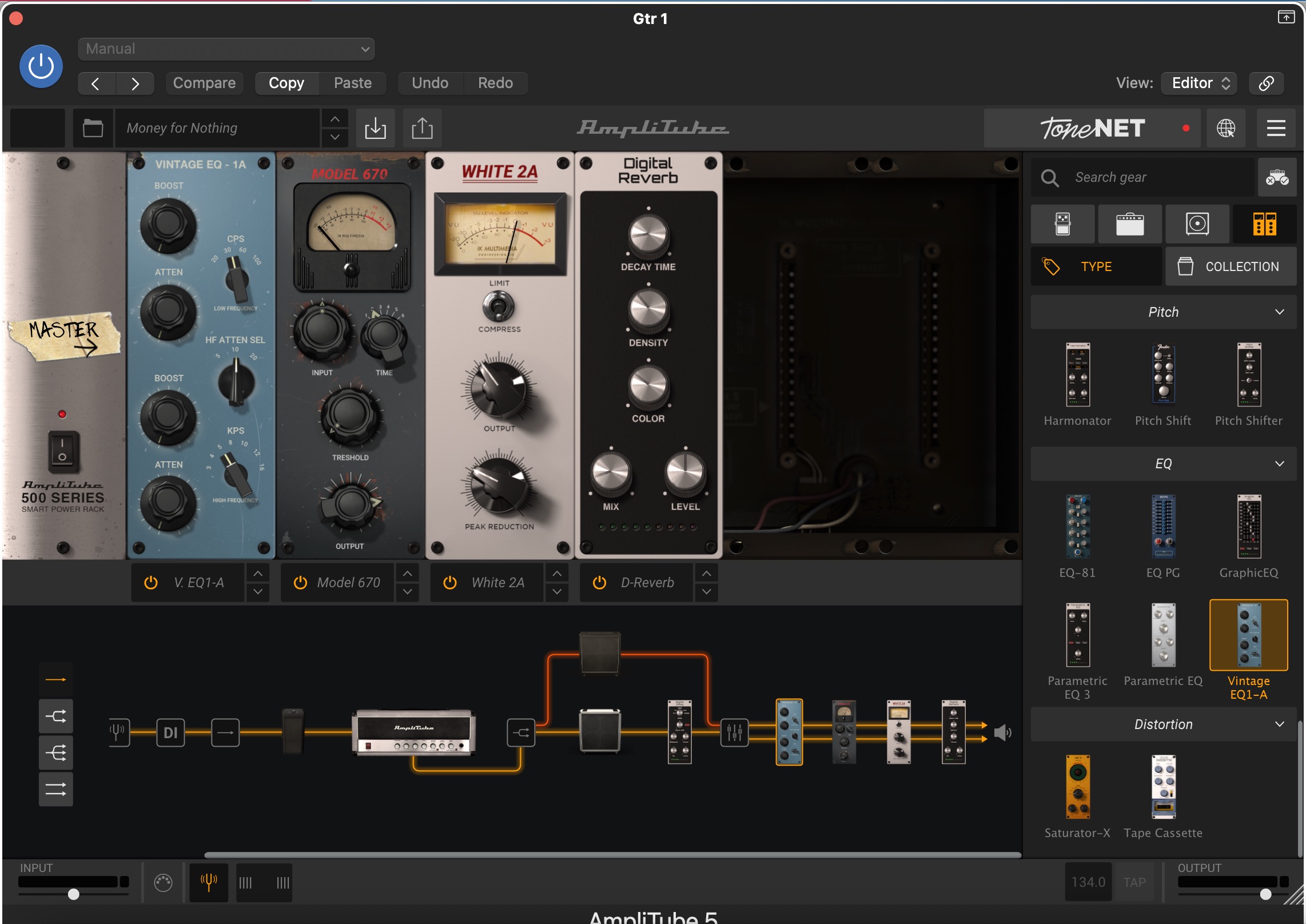Flip the White 2A Limit/Compress switch
The width and height of the screenshot is (1306, 924).
click(x=498, y=307)
